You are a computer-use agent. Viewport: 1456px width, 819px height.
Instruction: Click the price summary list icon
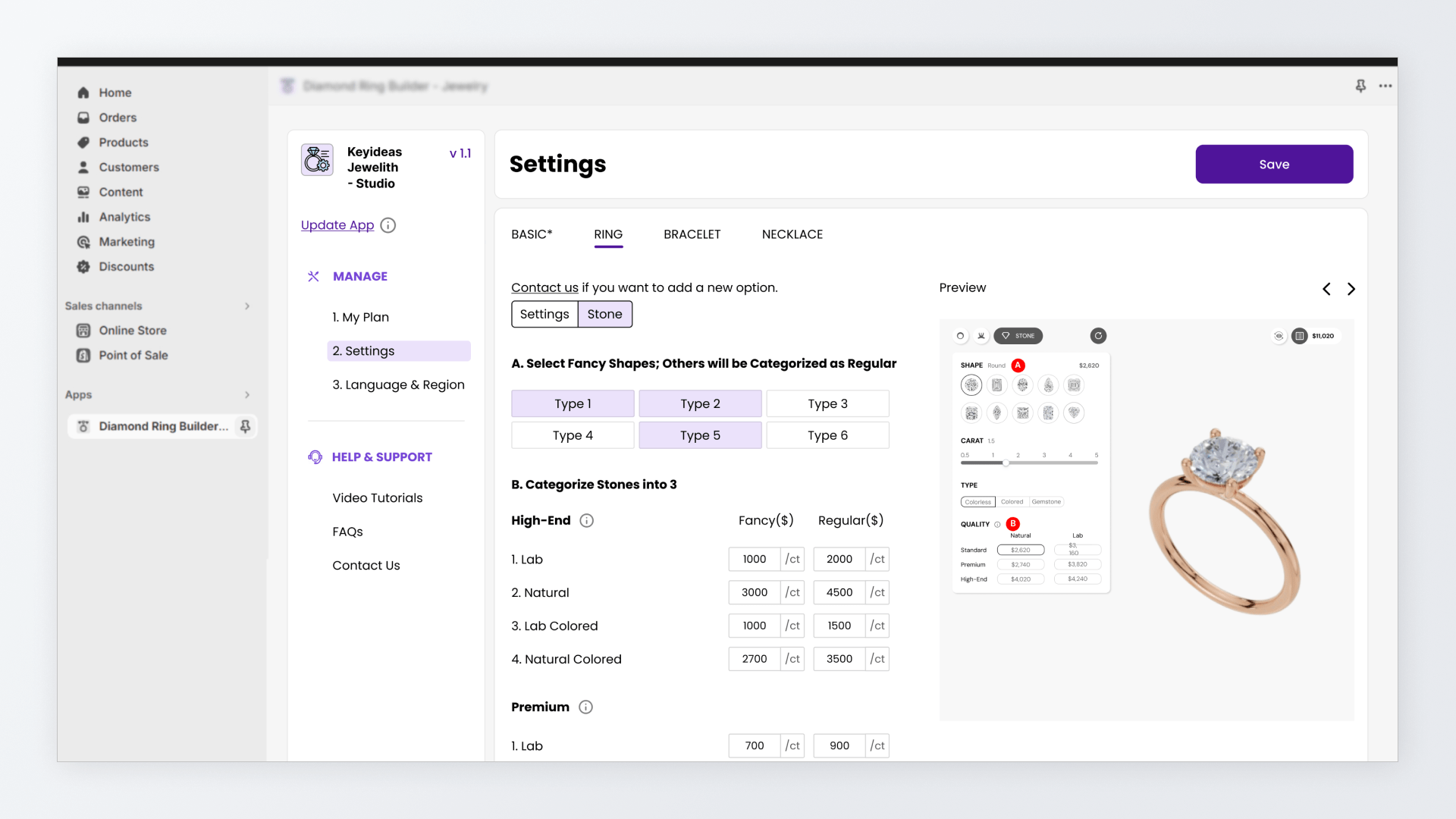[1300, 336]
